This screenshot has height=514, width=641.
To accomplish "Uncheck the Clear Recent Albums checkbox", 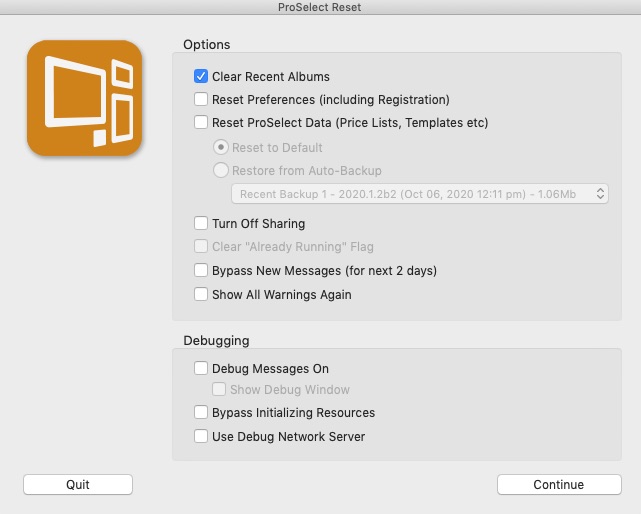I will (x=201, y=77).
